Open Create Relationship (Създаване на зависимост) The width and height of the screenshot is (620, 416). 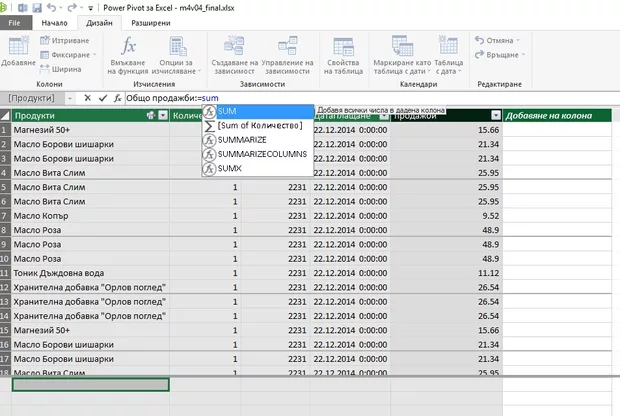click(x=234, y=47)
